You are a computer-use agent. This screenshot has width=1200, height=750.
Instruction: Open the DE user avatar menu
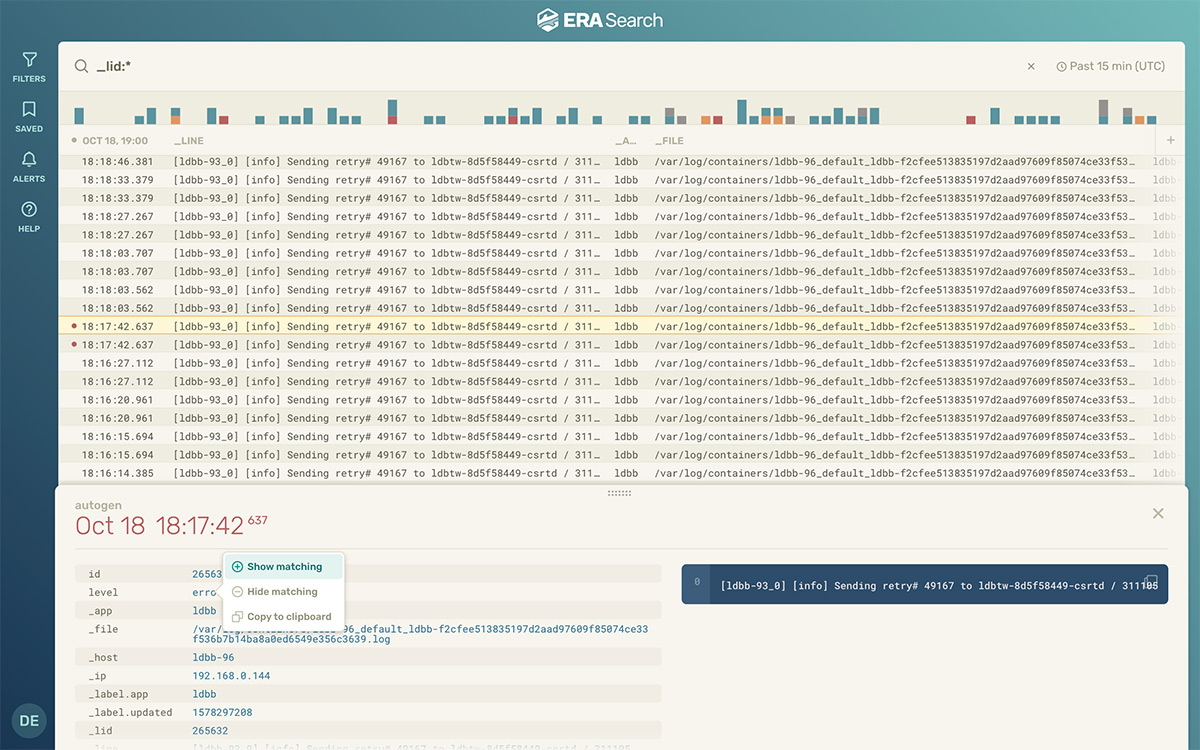click(29, 721)
